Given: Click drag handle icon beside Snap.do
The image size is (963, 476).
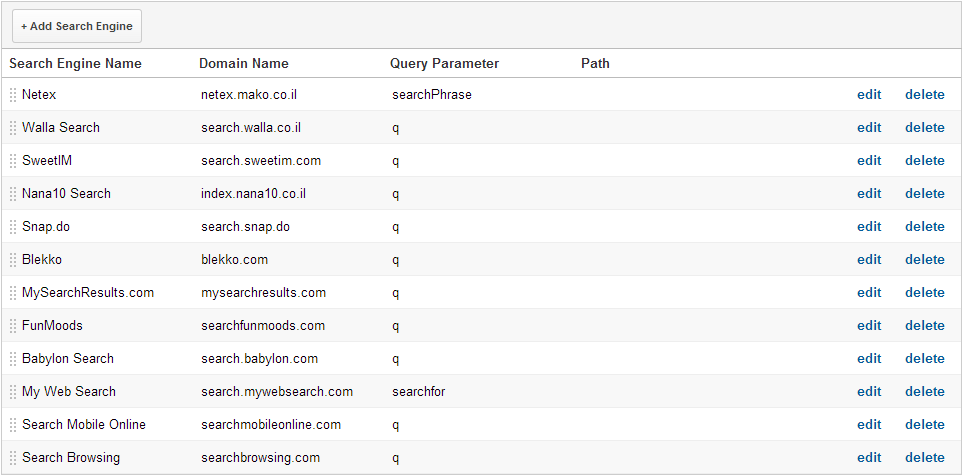Looking at the screenshot, I should pos(13,227).
